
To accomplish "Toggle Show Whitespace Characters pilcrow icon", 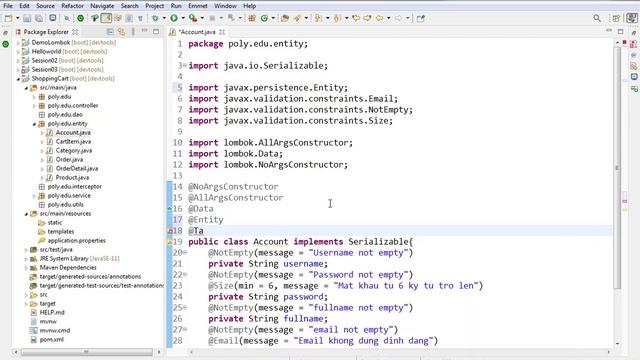I will (140, 18).
